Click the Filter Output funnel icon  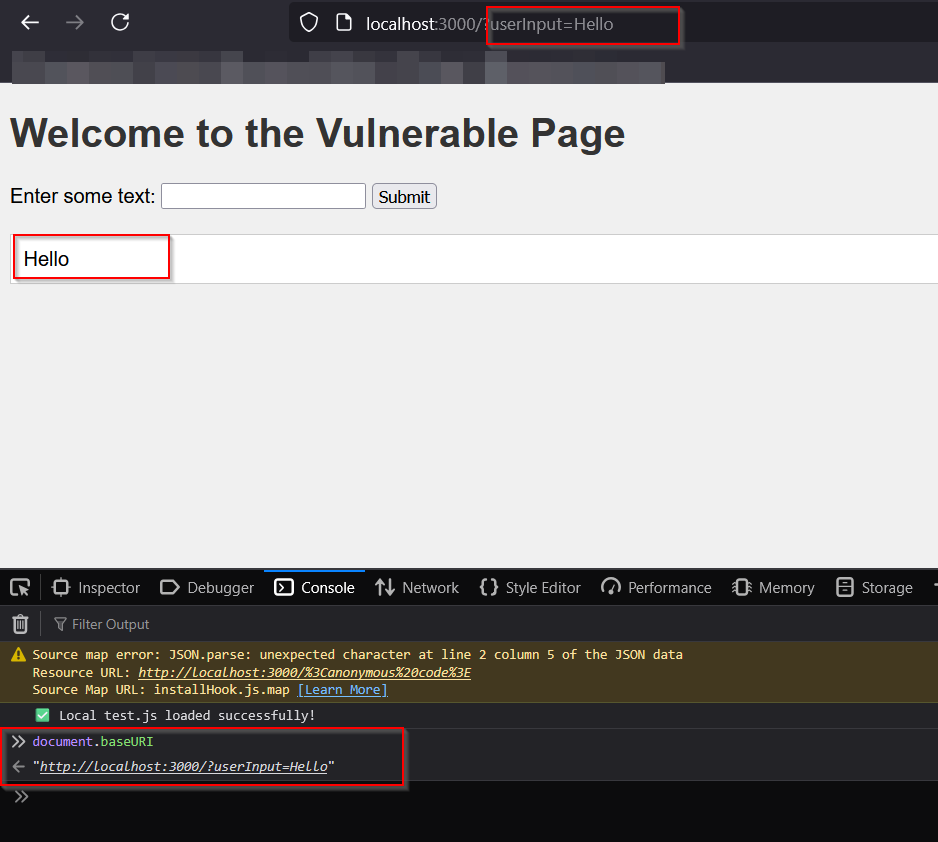click(x=60, y=624)
